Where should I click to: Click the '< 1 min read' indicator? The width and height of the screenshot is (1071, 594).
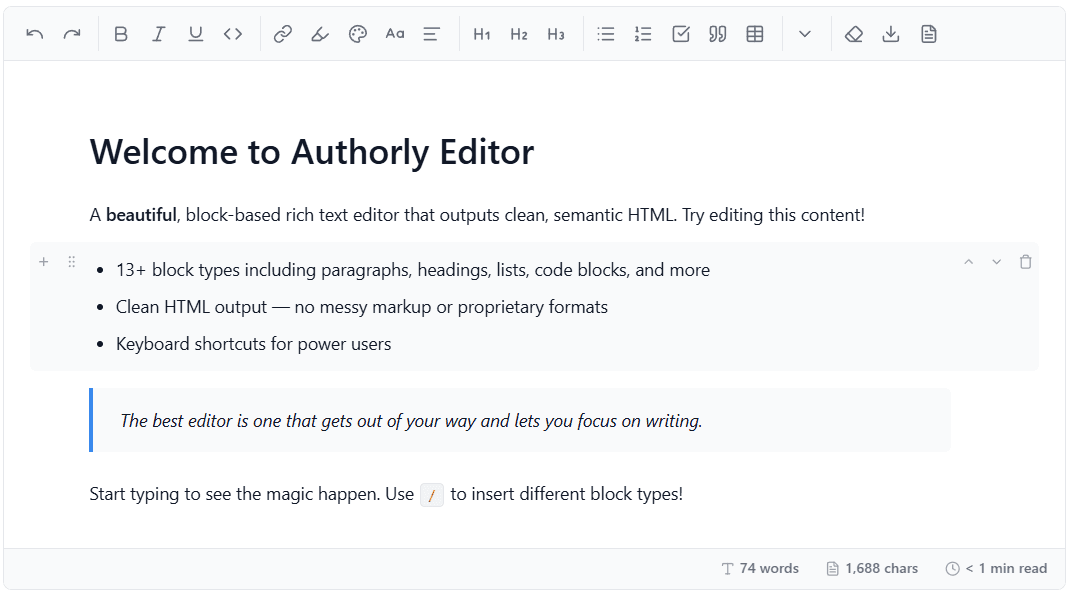click(x=996, y=568)
